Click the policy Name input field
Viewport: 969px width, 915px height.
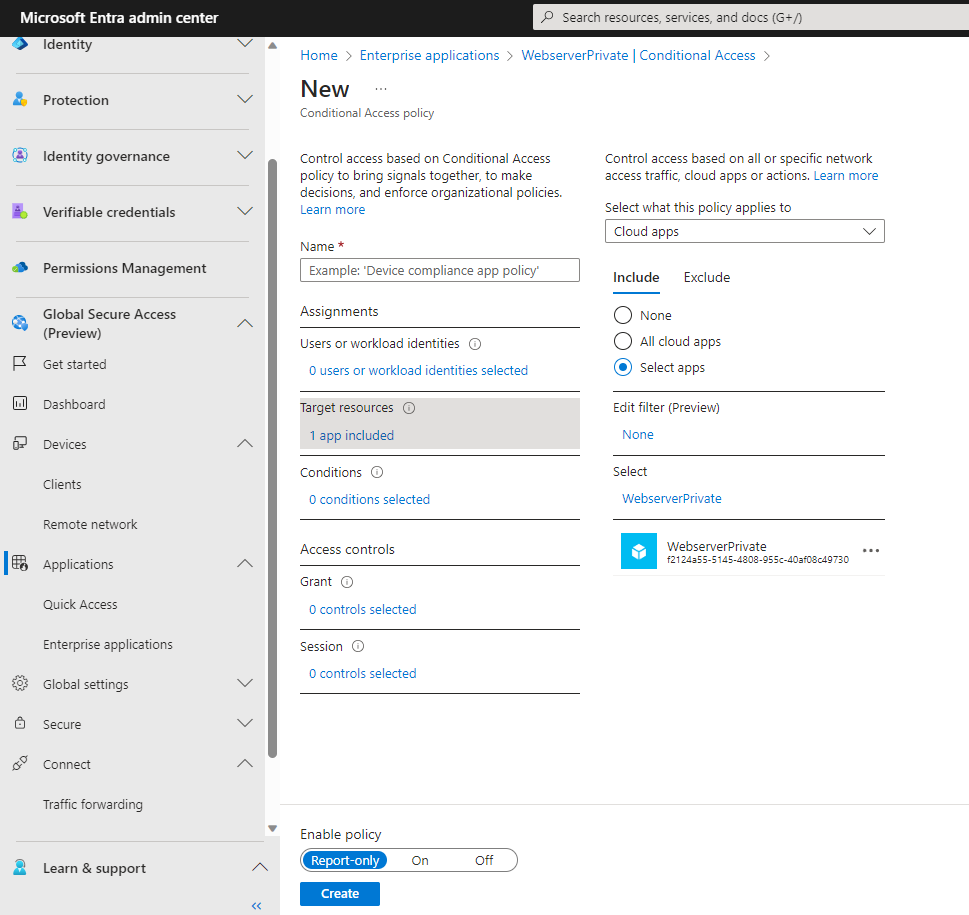click(x=439, y=271)
